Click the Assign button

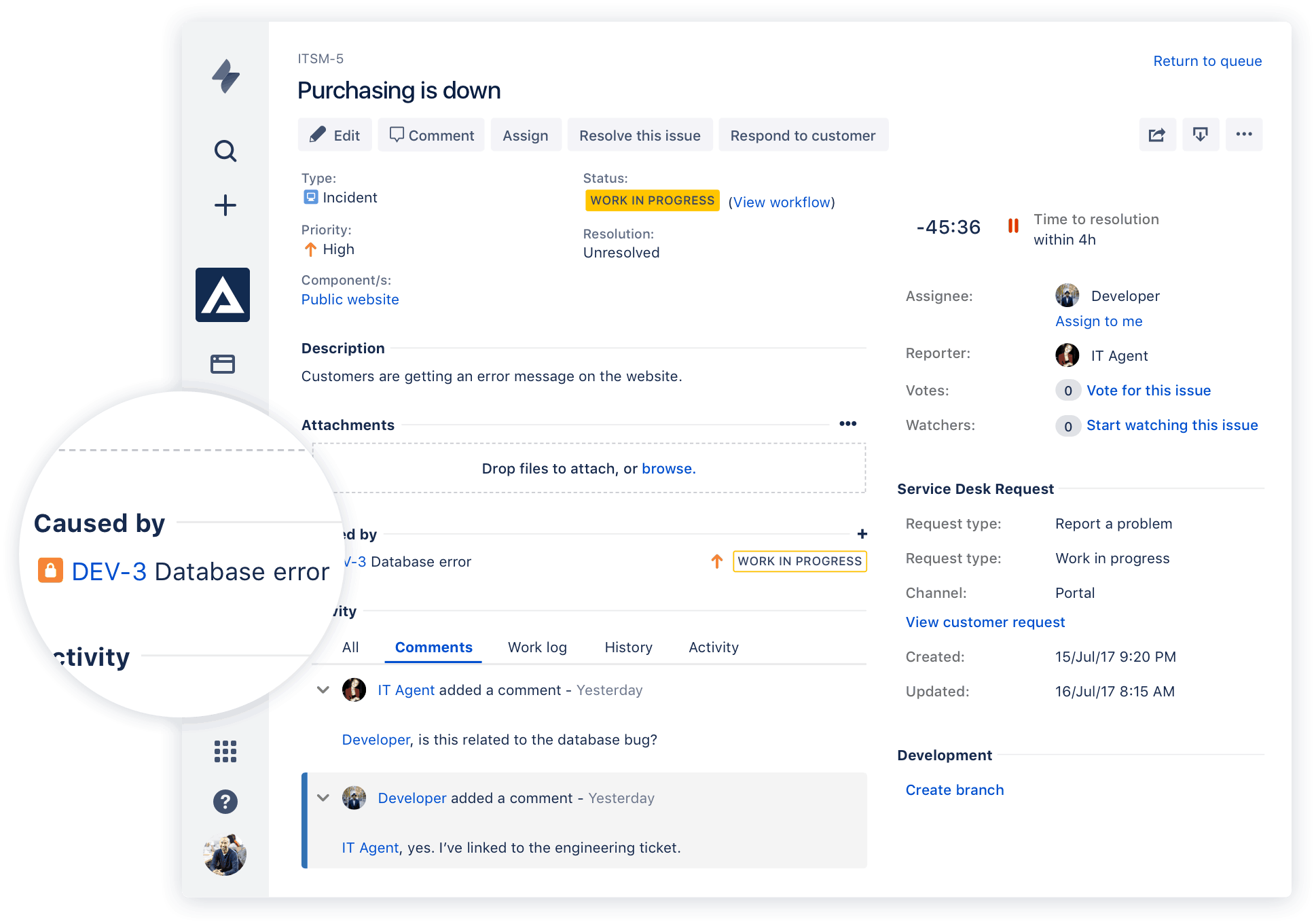point(526,135)
